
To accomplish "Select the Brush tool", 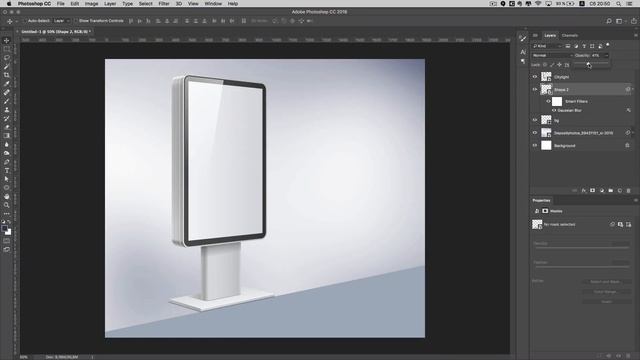I will coord(7,101).
